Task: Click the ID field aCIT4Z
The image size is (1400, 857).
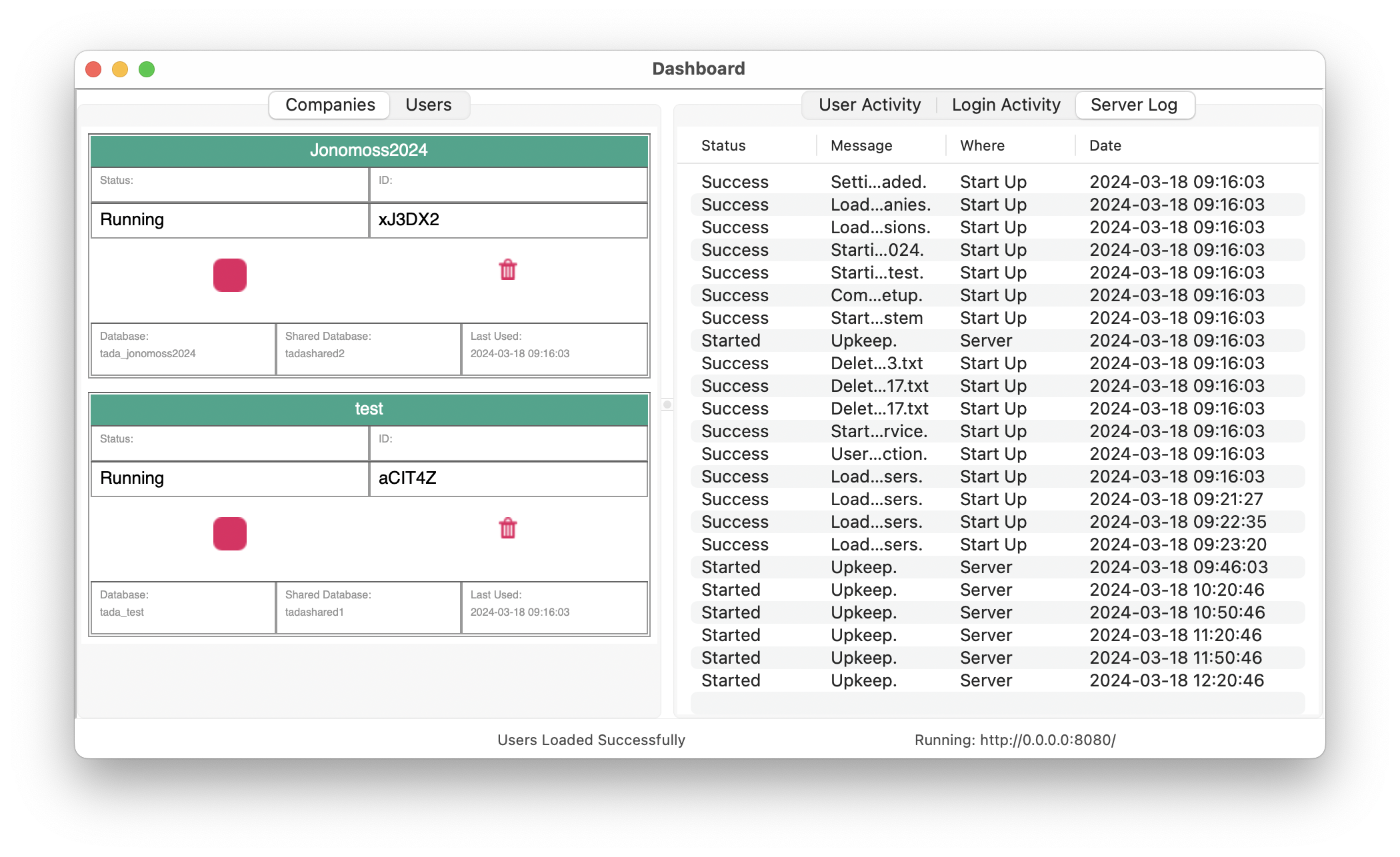Action: click(x=508, y=478)
